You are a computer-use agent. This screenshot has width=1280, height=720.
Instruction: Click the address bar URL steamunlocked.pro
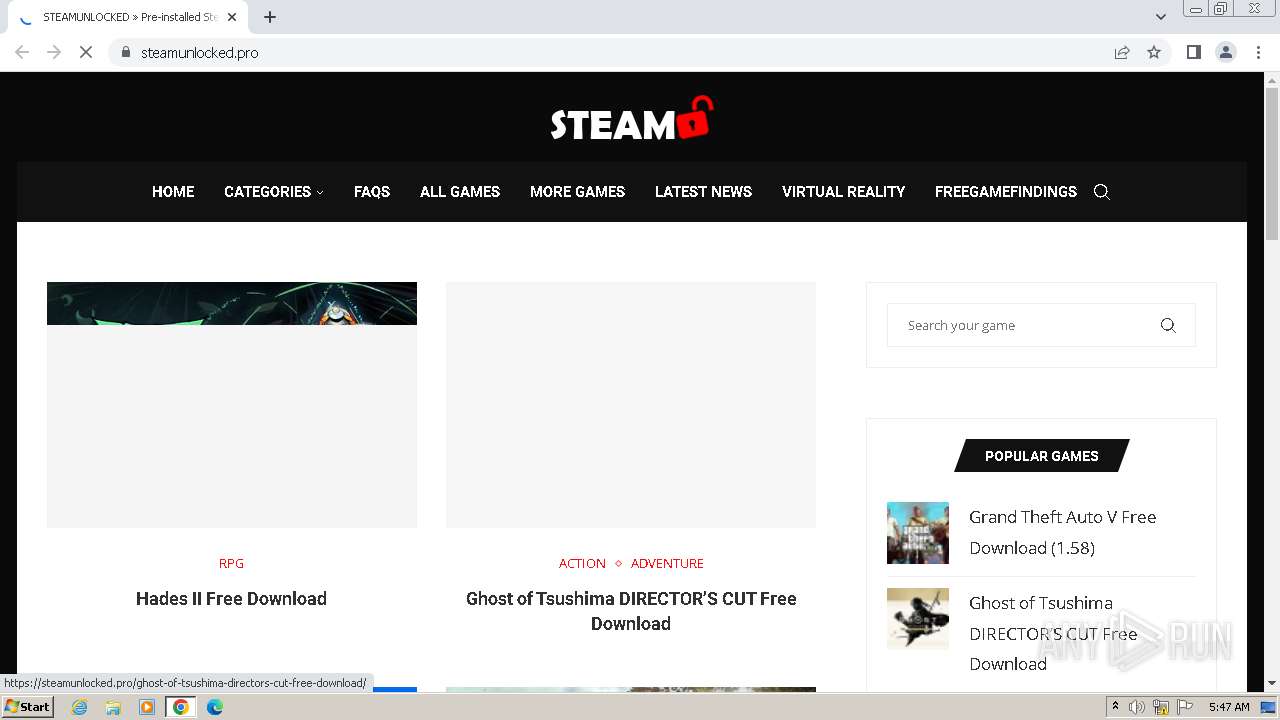coord(200,53)
